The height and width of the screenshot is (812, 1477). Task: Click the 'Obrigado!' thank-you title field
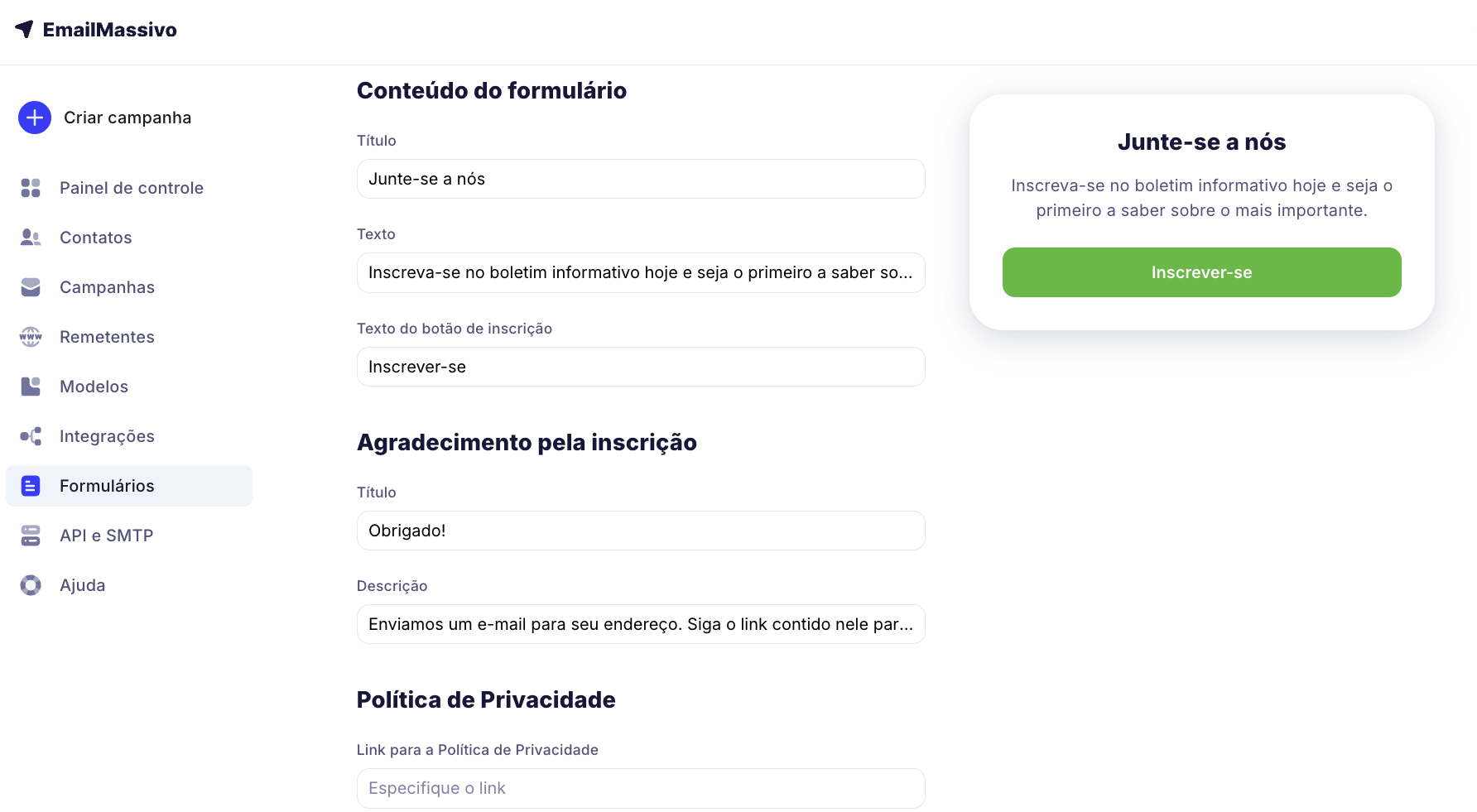pos(640,531)
